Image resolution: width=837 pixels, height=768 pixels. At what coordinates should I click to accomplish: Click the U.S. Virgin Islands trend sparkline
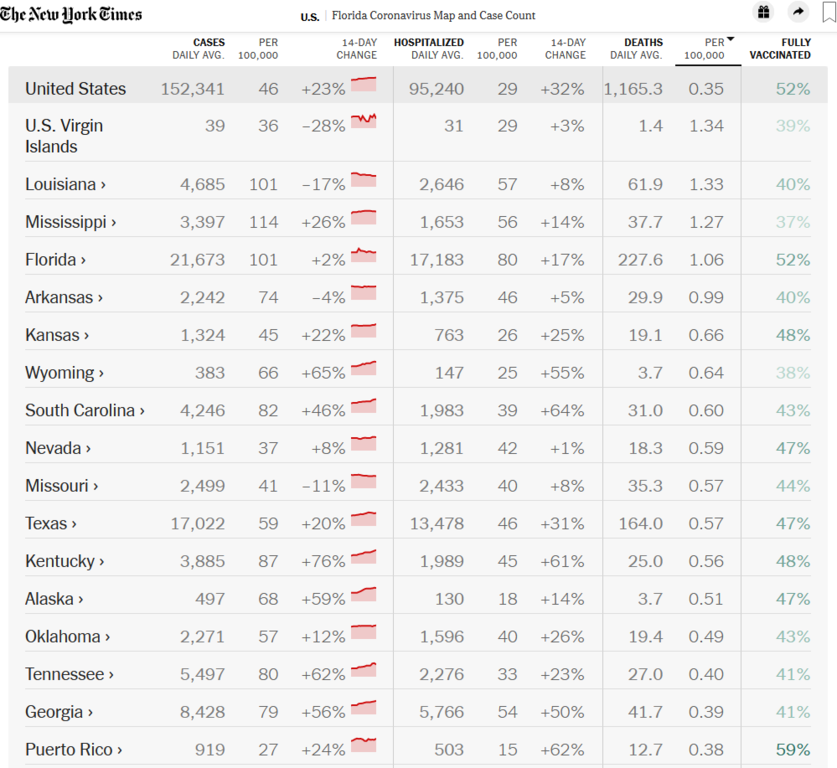coord(364,122)
